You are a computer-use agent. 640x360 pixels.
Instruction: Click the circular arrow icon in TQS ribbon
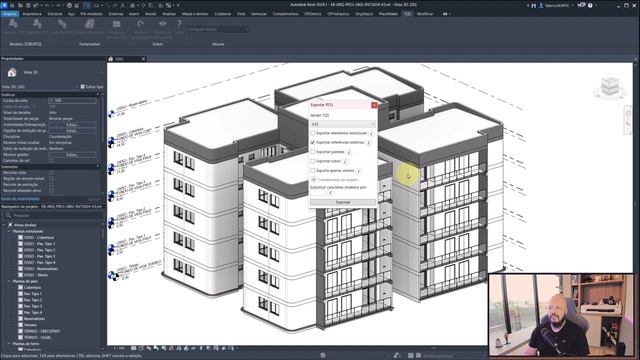(x=140, y=24)
